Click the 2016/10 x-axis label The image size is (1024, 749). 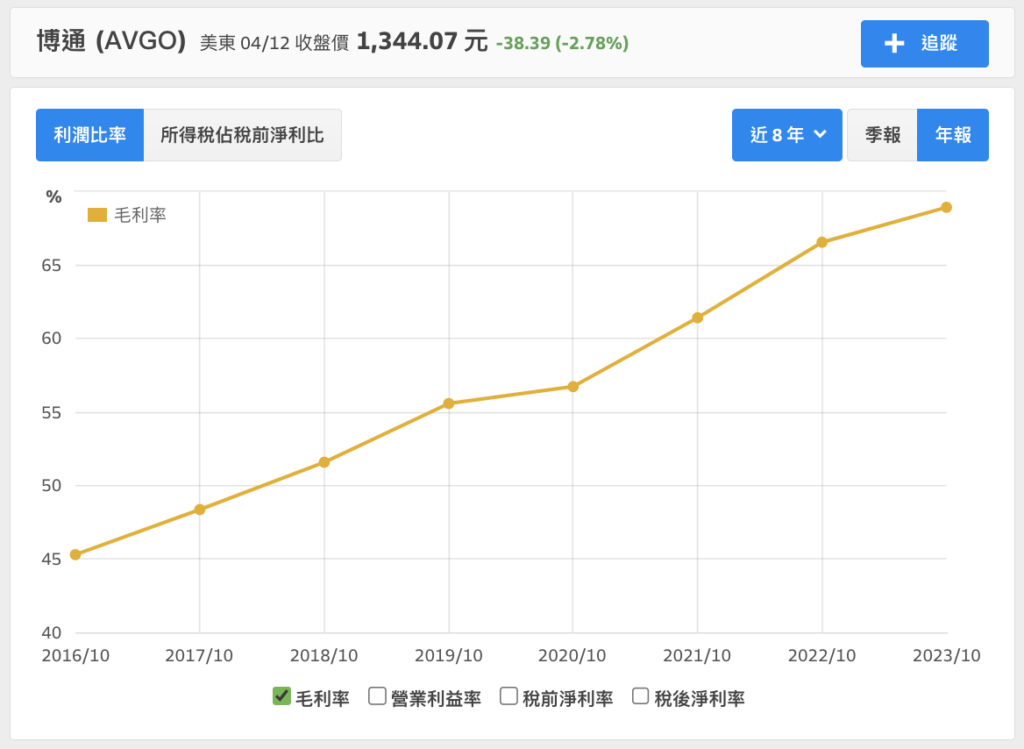click(76, 656)
